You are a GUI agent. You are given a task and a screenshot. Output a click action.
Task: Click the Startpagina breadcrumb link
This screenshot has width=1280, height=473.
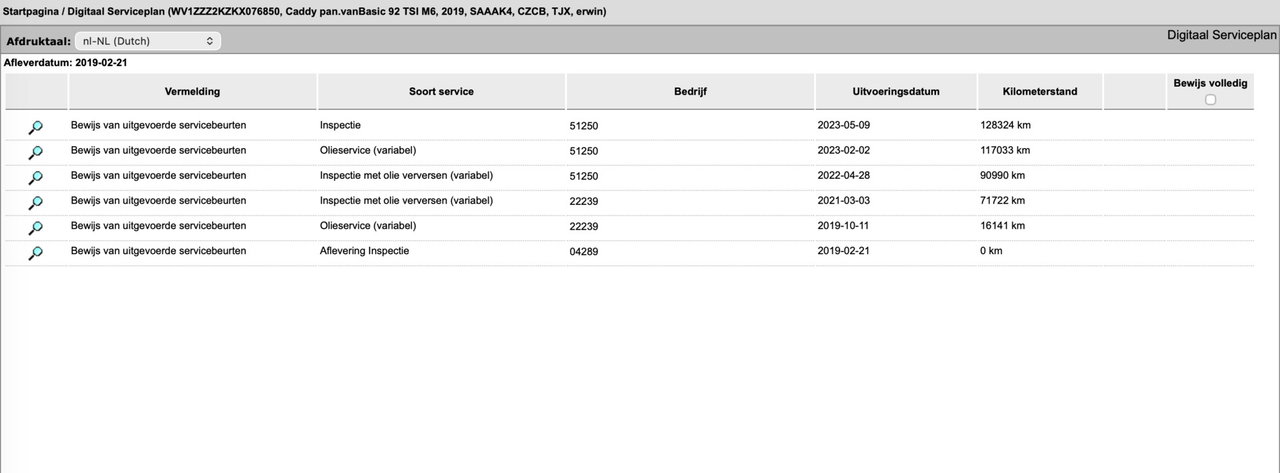coord(31,12)
